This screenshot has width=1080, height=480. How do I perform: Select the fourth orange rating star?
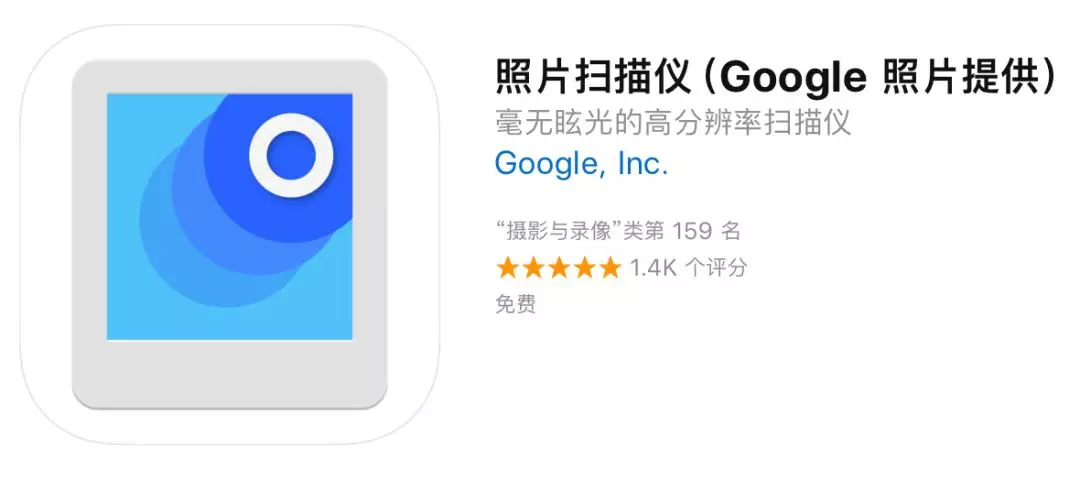coord(584,268)
